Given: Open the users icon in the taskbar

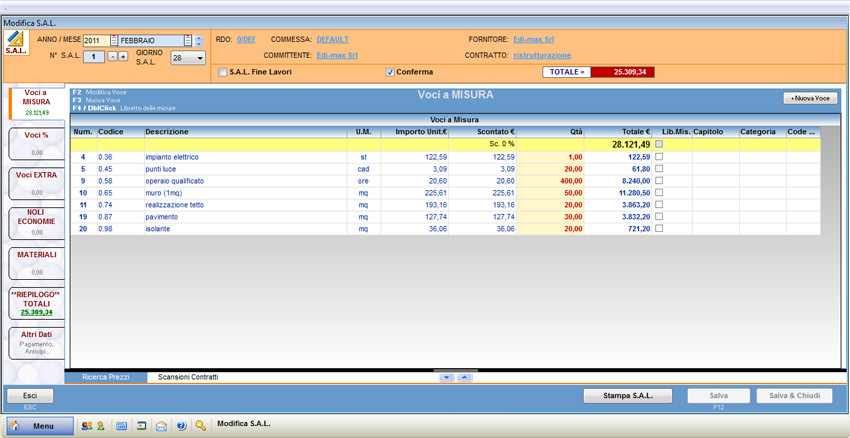Looking at the screenshot, I should coord(86,426).
